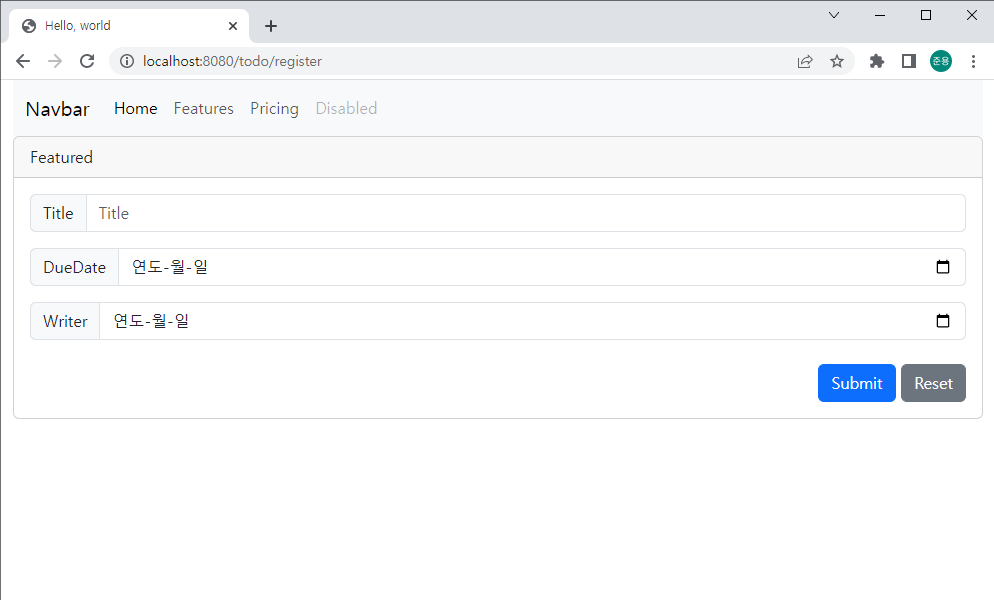The image size is (994, 600).
Task: Go to Home in navbar
Action: click(136, 108)
